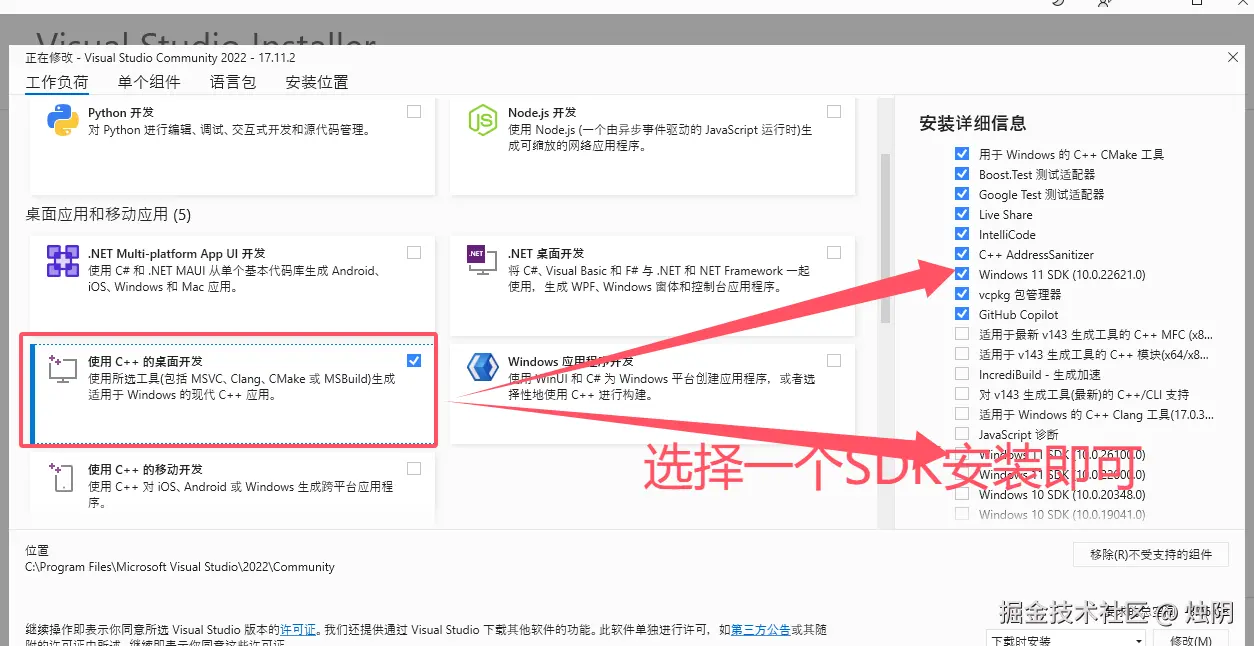Image resolution: width=1254 pixels, height=646 pixels.
Task: Check the JavaScript 诊断 component
Action: 962,434
